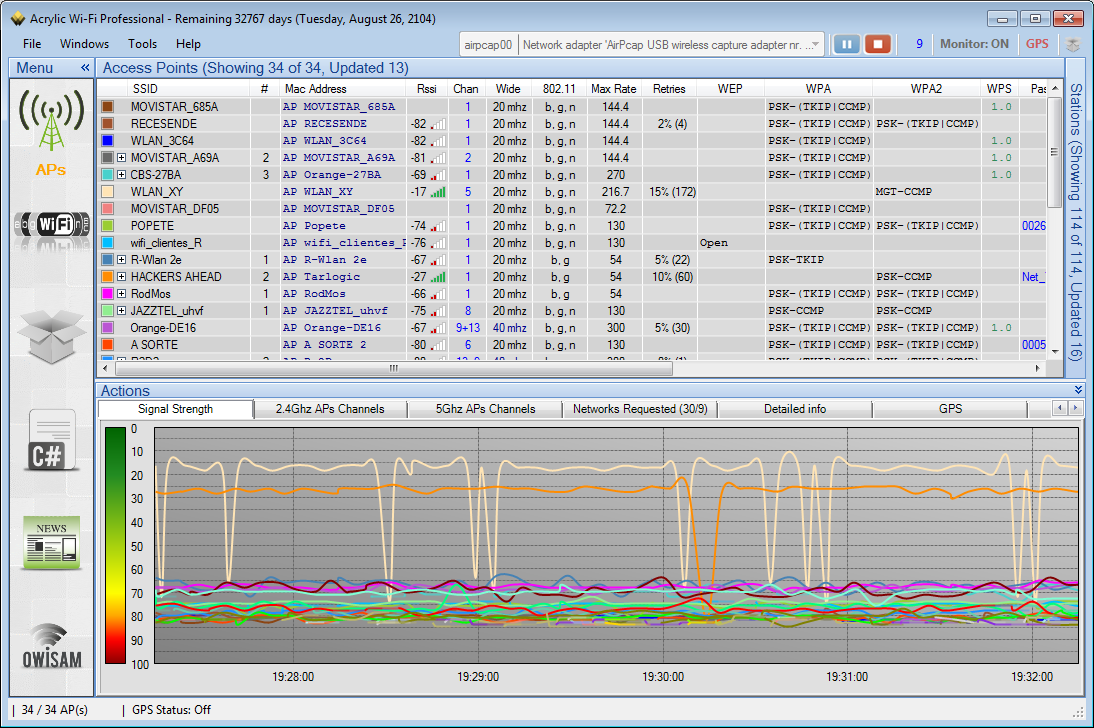The height and width of the screenshot is (728, 1094).
Task: Open the Tools menu
Action: click(142, 43)
